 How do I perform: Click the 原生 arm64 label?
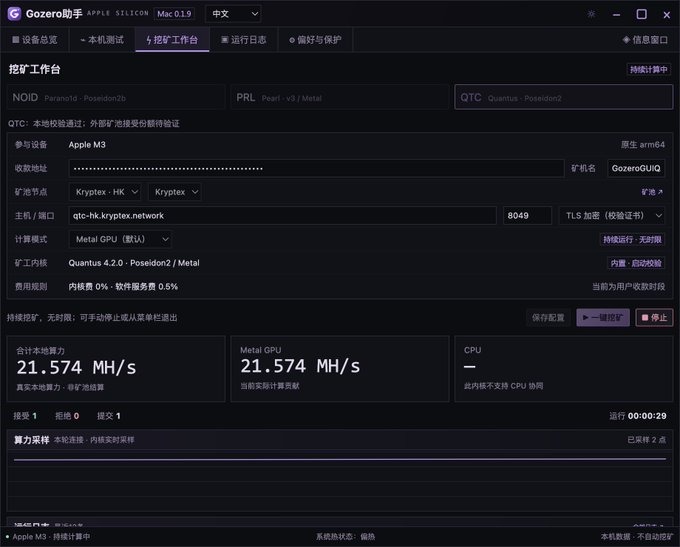(643, 144)
